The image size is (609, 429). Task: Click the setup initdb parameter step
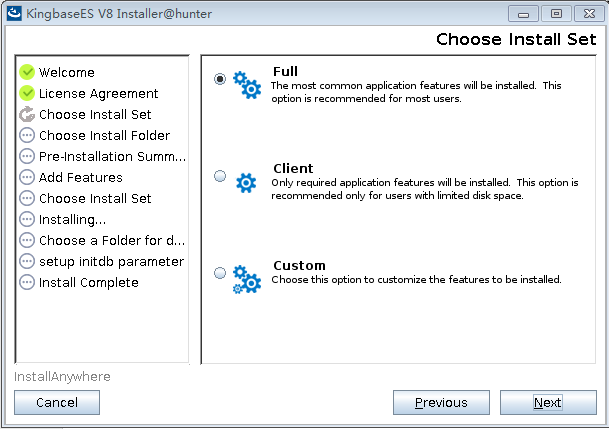(x=111, y=261)
